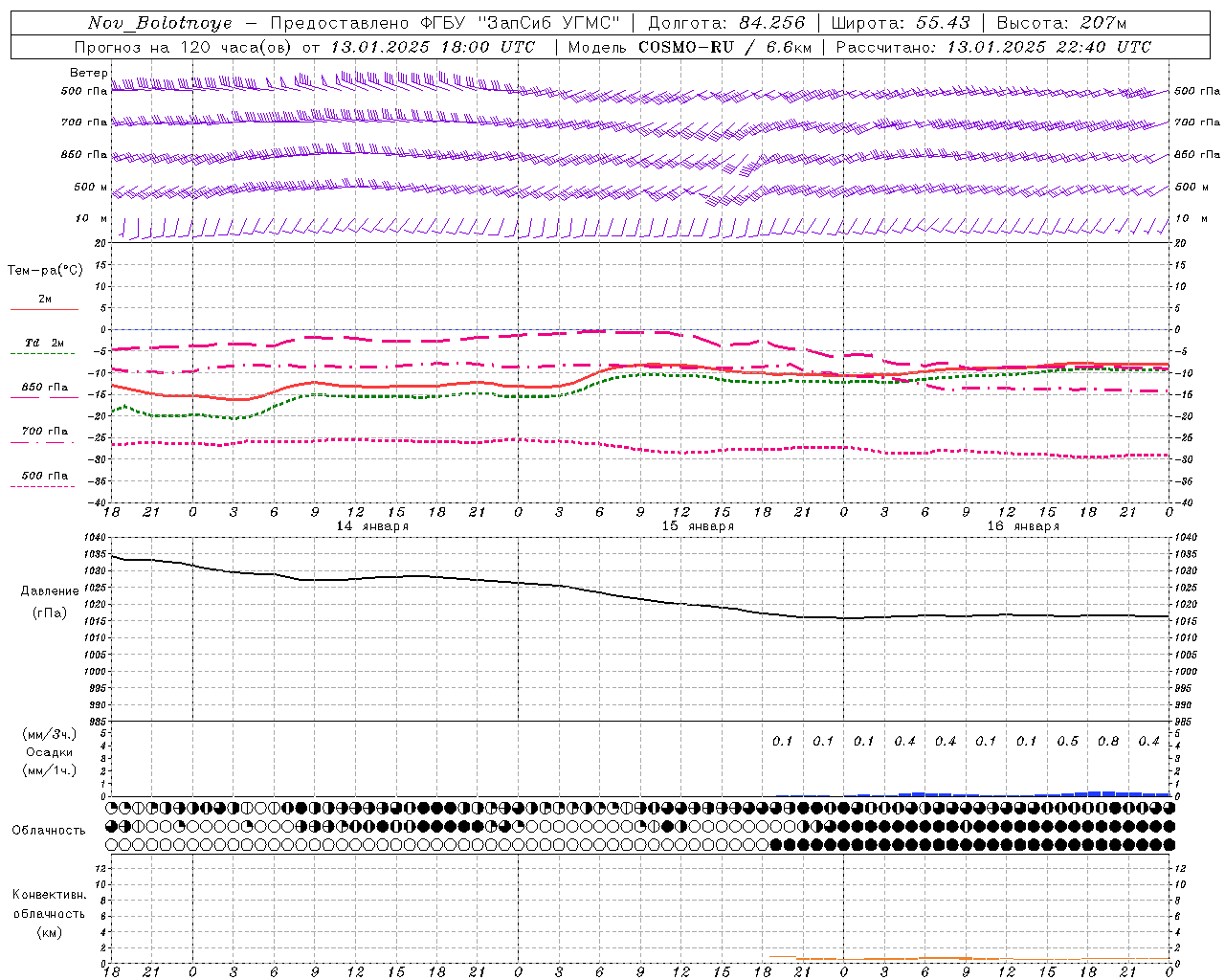Screen dimensions: 1225x980
Task: Click the 'Тем-ра(°C)' temperature heading
Action: (x=45, y=271)
